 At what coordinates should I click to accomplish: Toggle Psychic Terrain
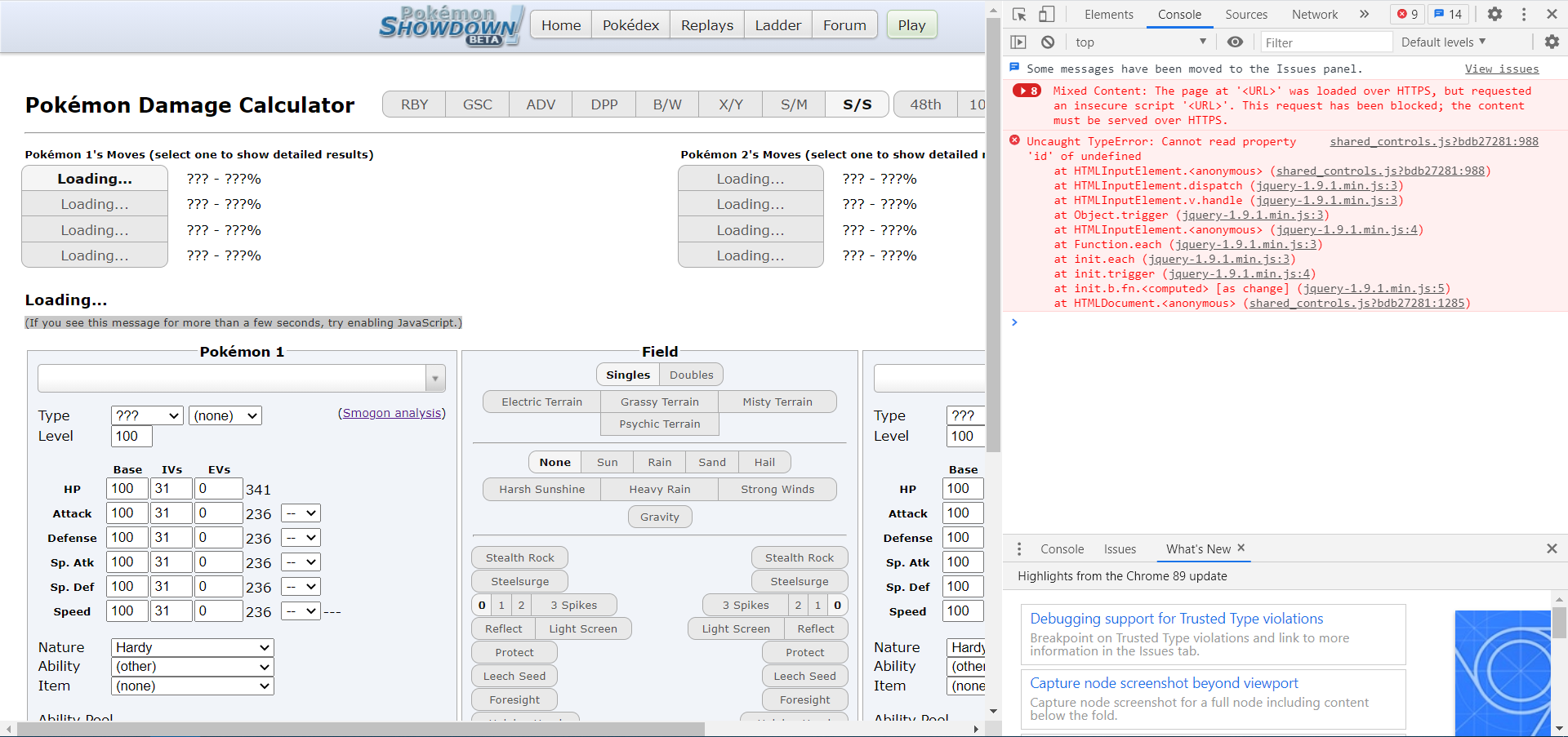[x=660, y=424]
